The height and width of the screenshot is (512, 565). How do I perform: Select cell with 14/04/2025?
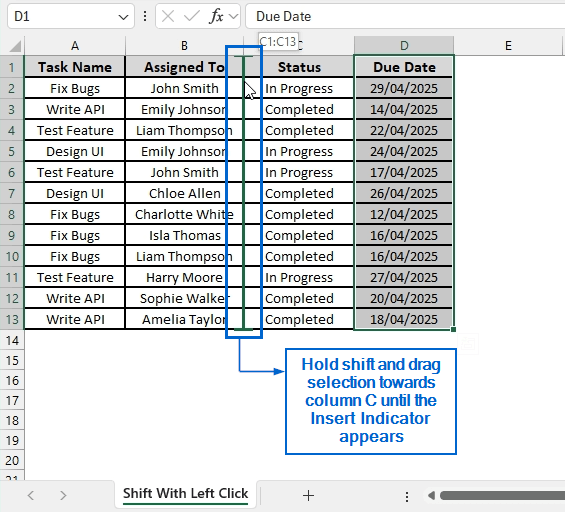coord(404,109)
